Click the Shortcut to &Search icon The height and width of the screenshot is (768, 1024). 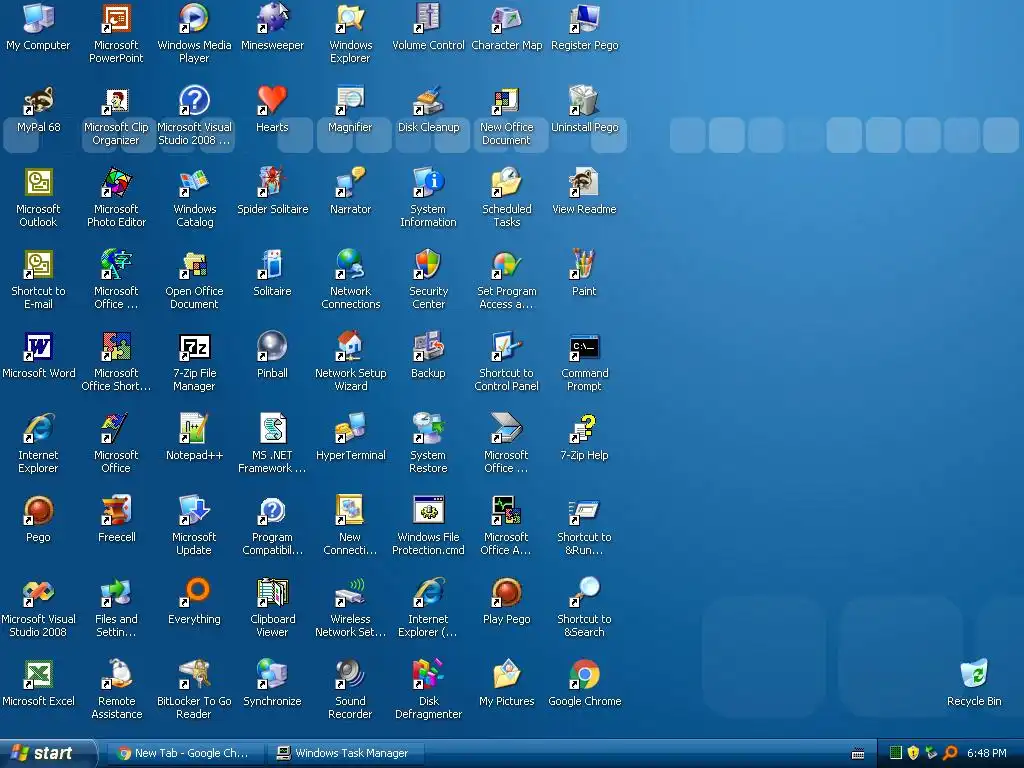(x=584, y=592)
